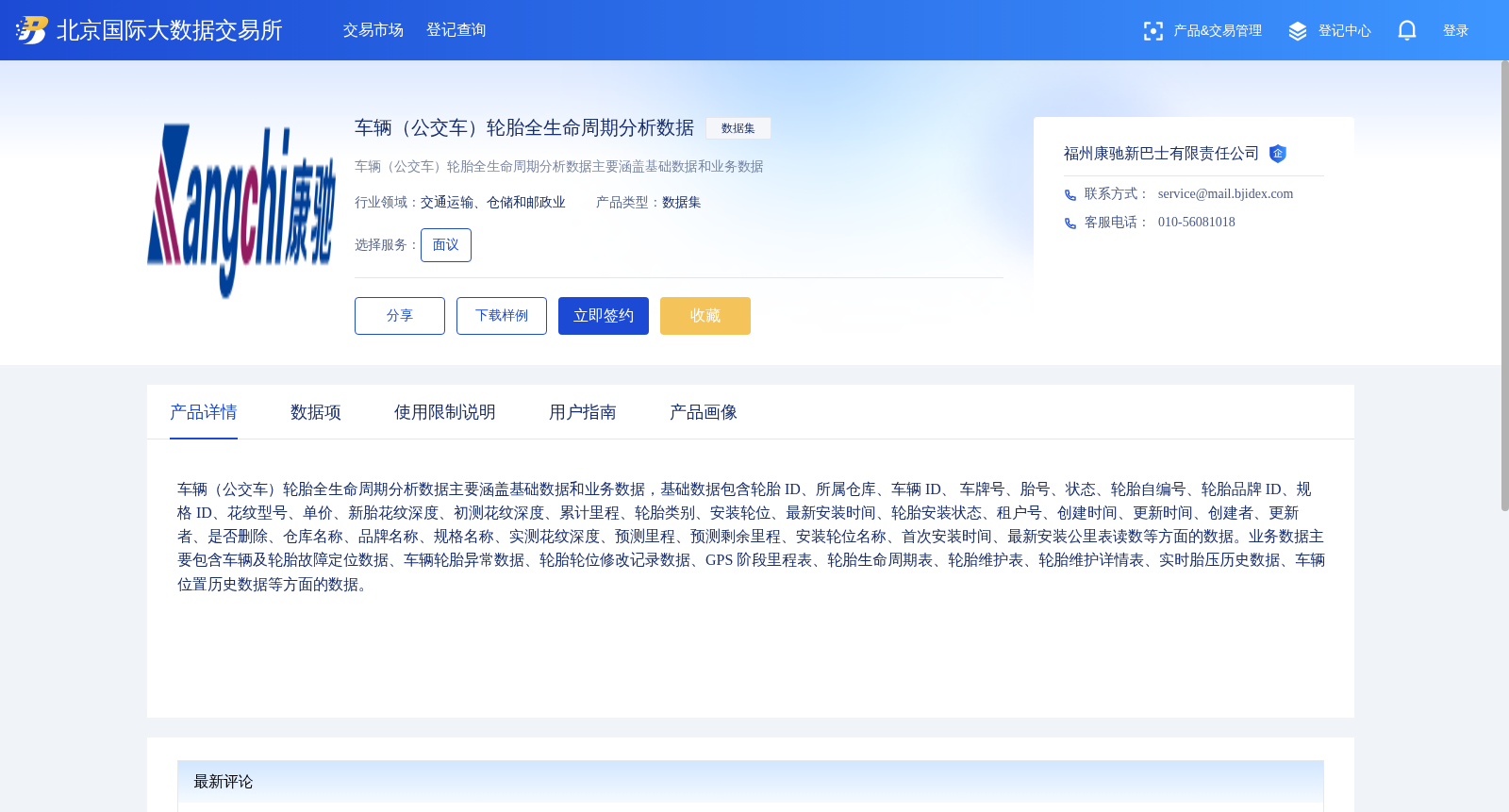
Task: Click phone number 010-56081018
Action: [x=1196, y=223]
